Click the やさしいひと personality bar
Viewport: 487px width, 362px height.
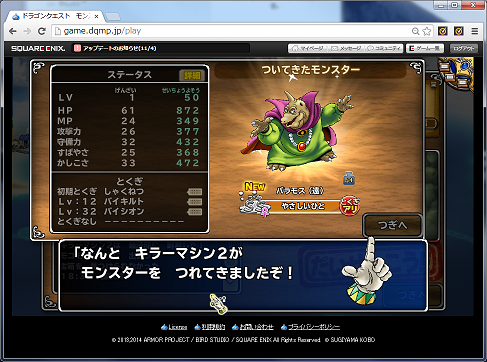point(303,206)
